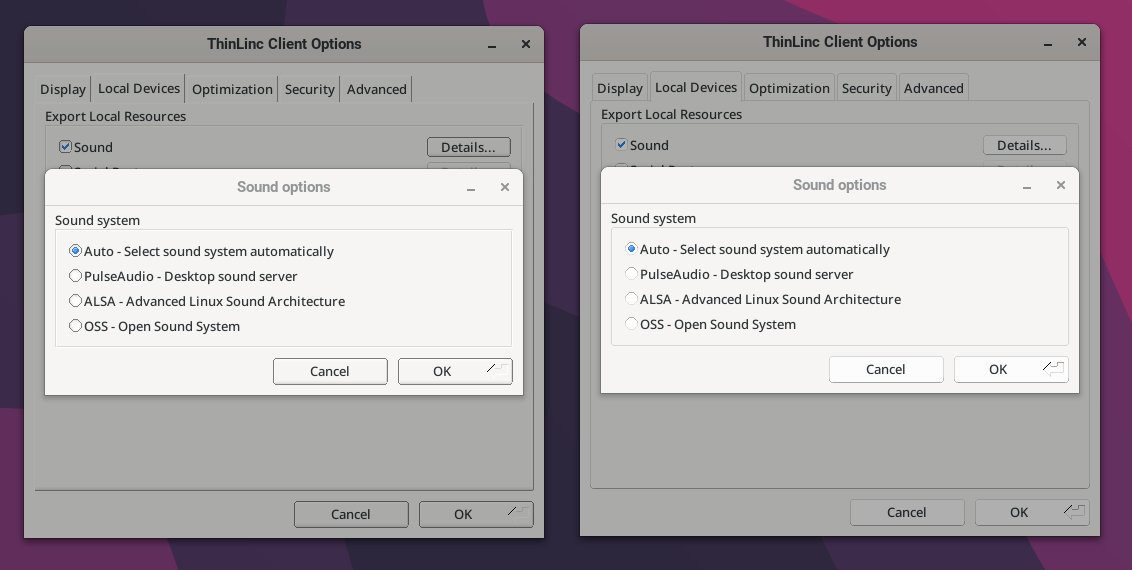Screen dimensions: 1132x570
Task: Click OK at bottom of right ThinLinc window
Action: [x=1032, y=512]
